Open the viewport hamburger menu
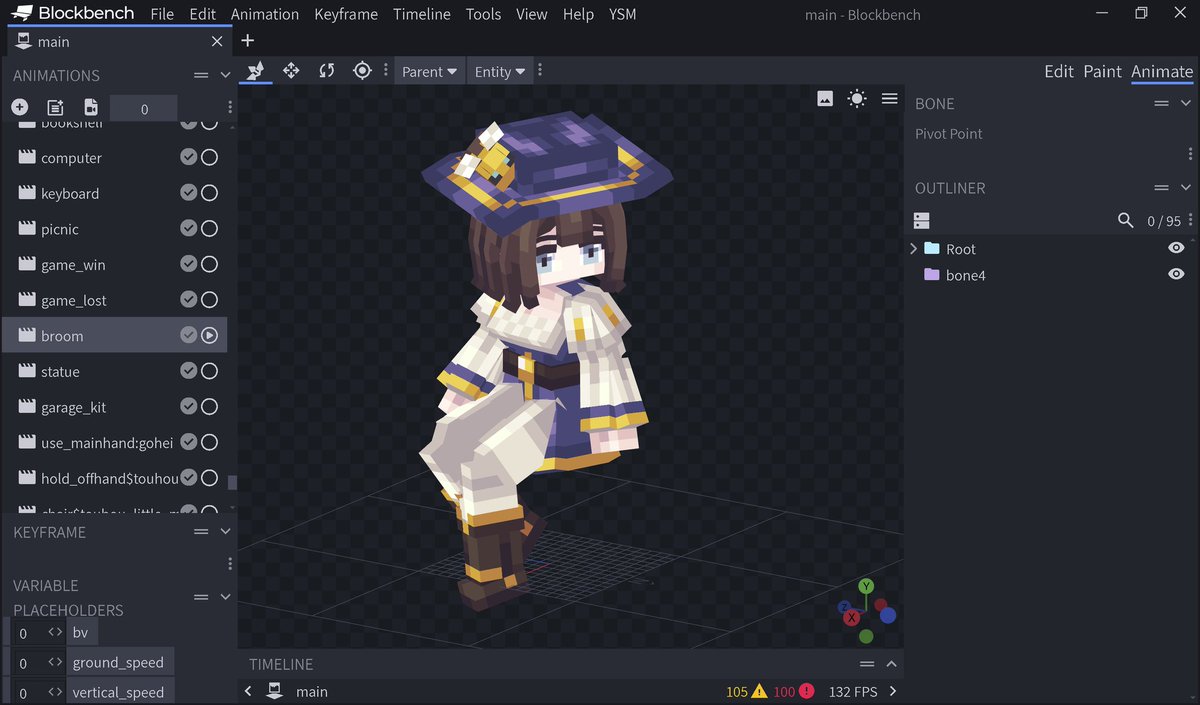This screenshot has width=1200, height=705. pos(889,98)
